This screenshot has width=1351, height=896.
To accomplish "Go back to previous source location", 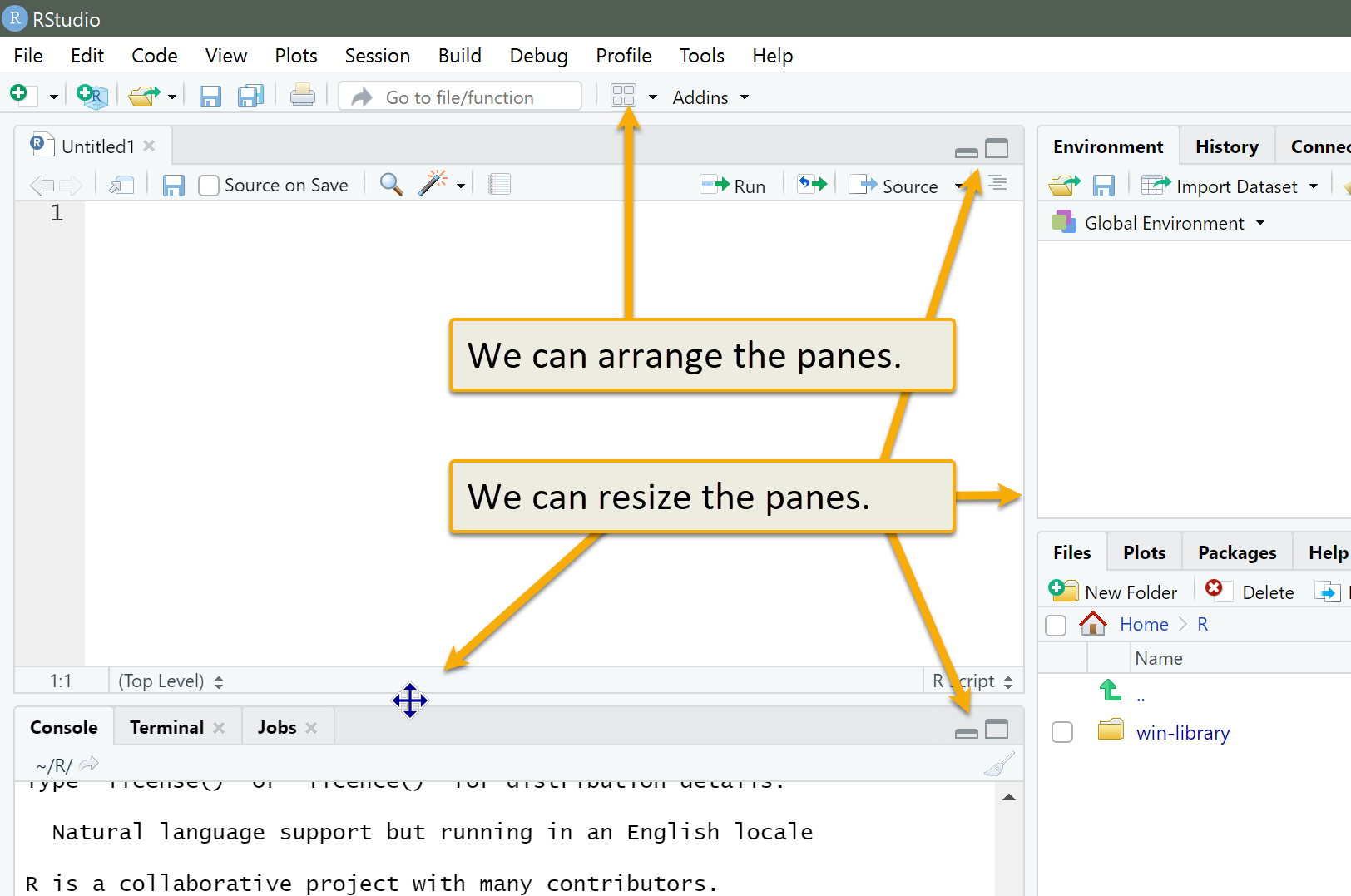I will tap(42, 185).
